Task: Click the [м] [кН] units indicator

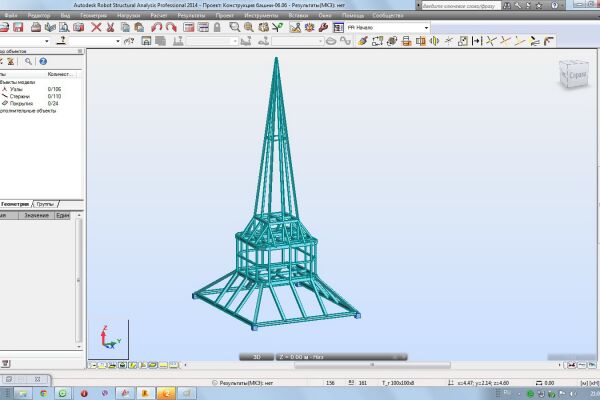Action: coord(590,383)
